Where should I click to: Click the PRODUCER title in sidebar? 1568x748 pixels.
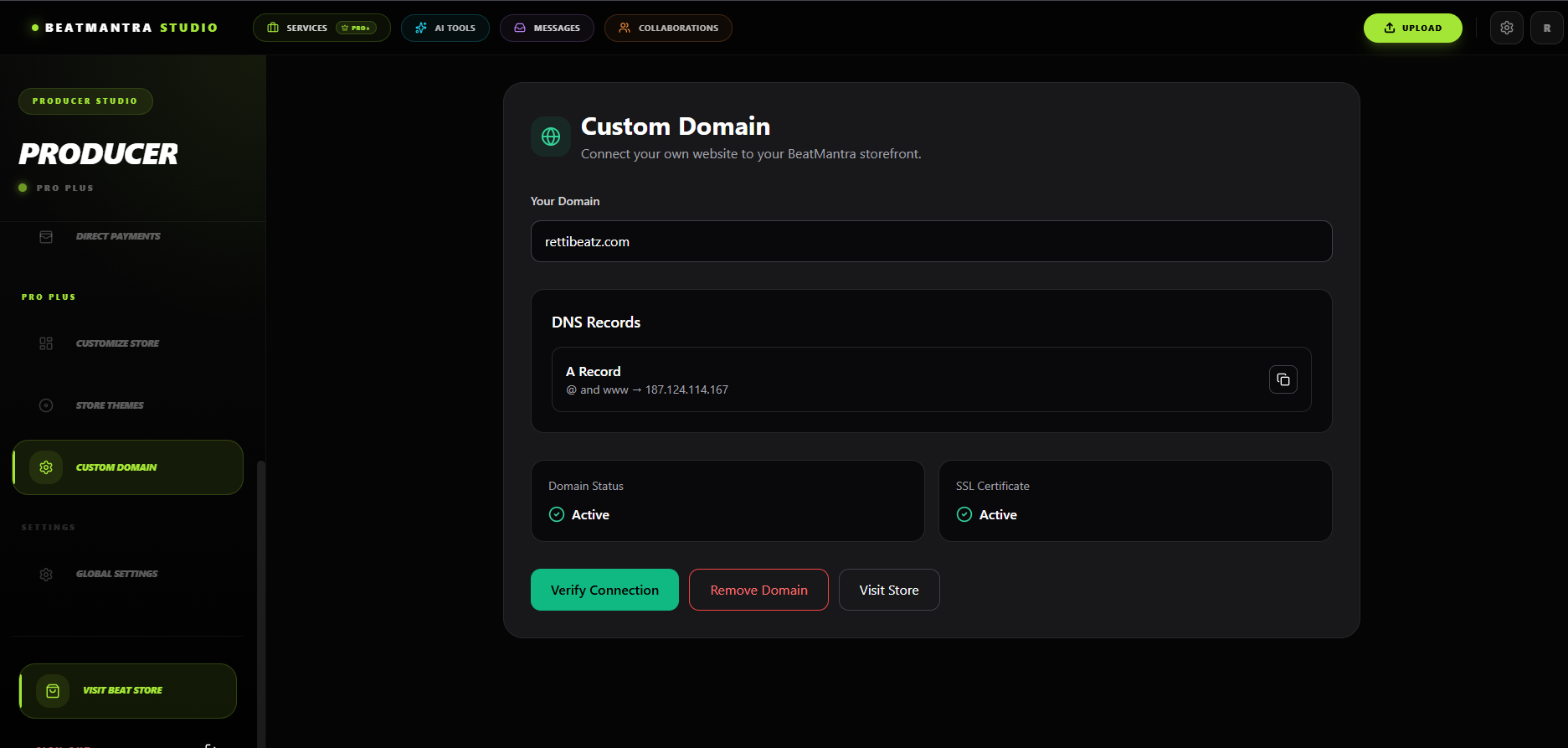point(99,154)
